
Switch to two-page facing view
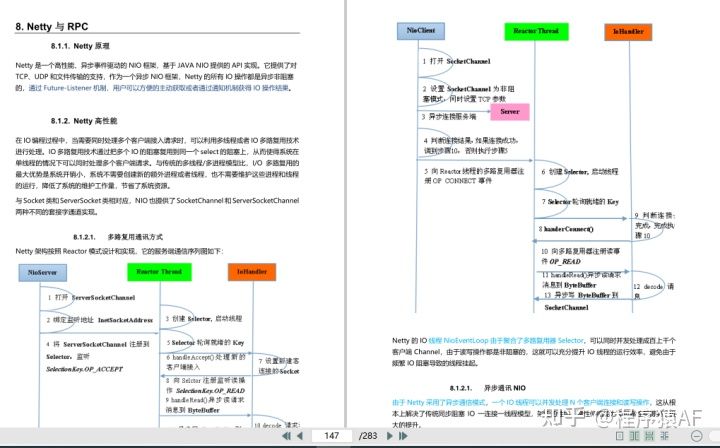[x=635, y=436]
